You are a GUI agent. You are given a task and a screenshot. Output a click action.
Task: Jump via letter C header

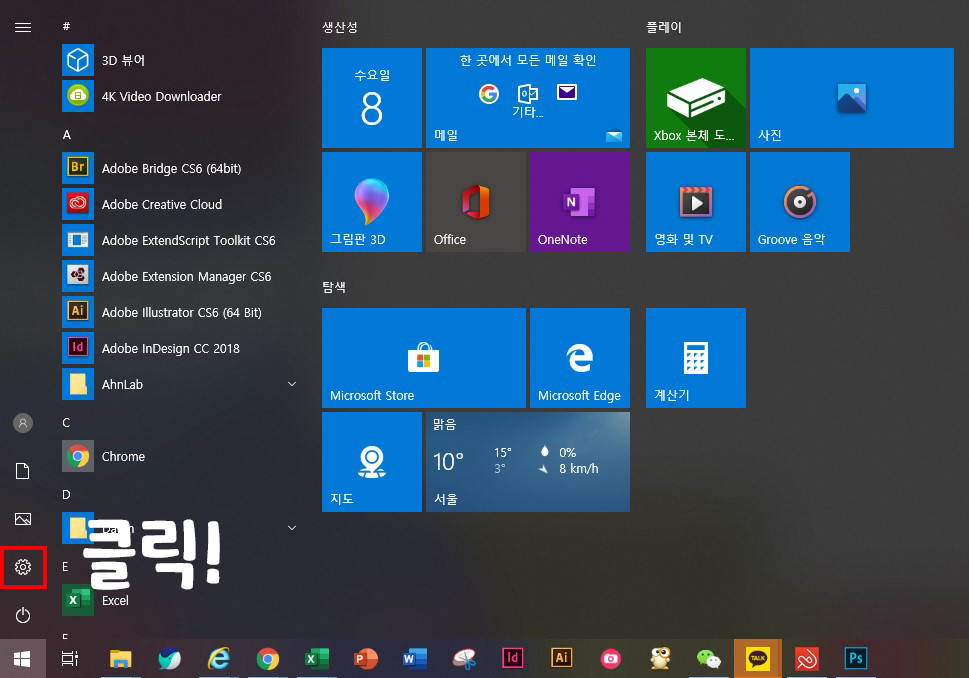tap(66, 423)
